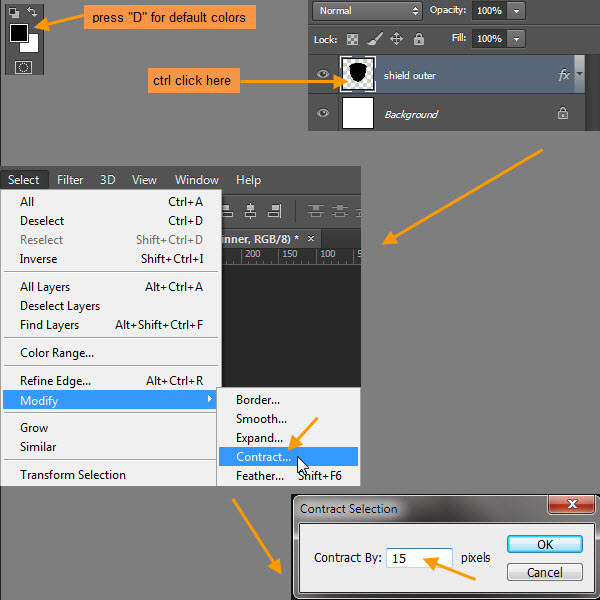This screenshot has height=600, width=600.
Task: Click the lock all padlock icon
Action: tap(418, 39)
